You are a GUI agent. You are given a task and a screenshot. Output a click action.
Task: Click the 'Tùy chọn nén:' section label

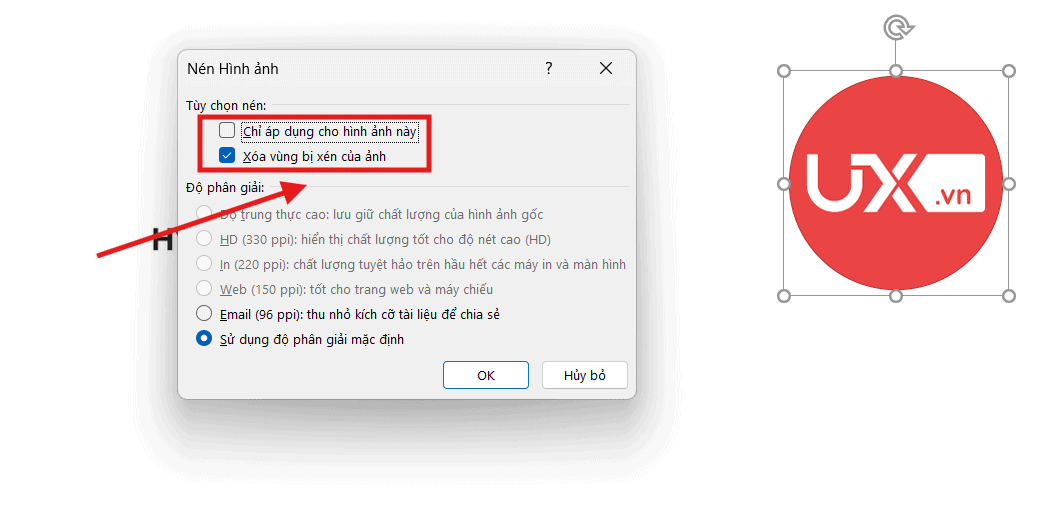(x=227, y=104)
